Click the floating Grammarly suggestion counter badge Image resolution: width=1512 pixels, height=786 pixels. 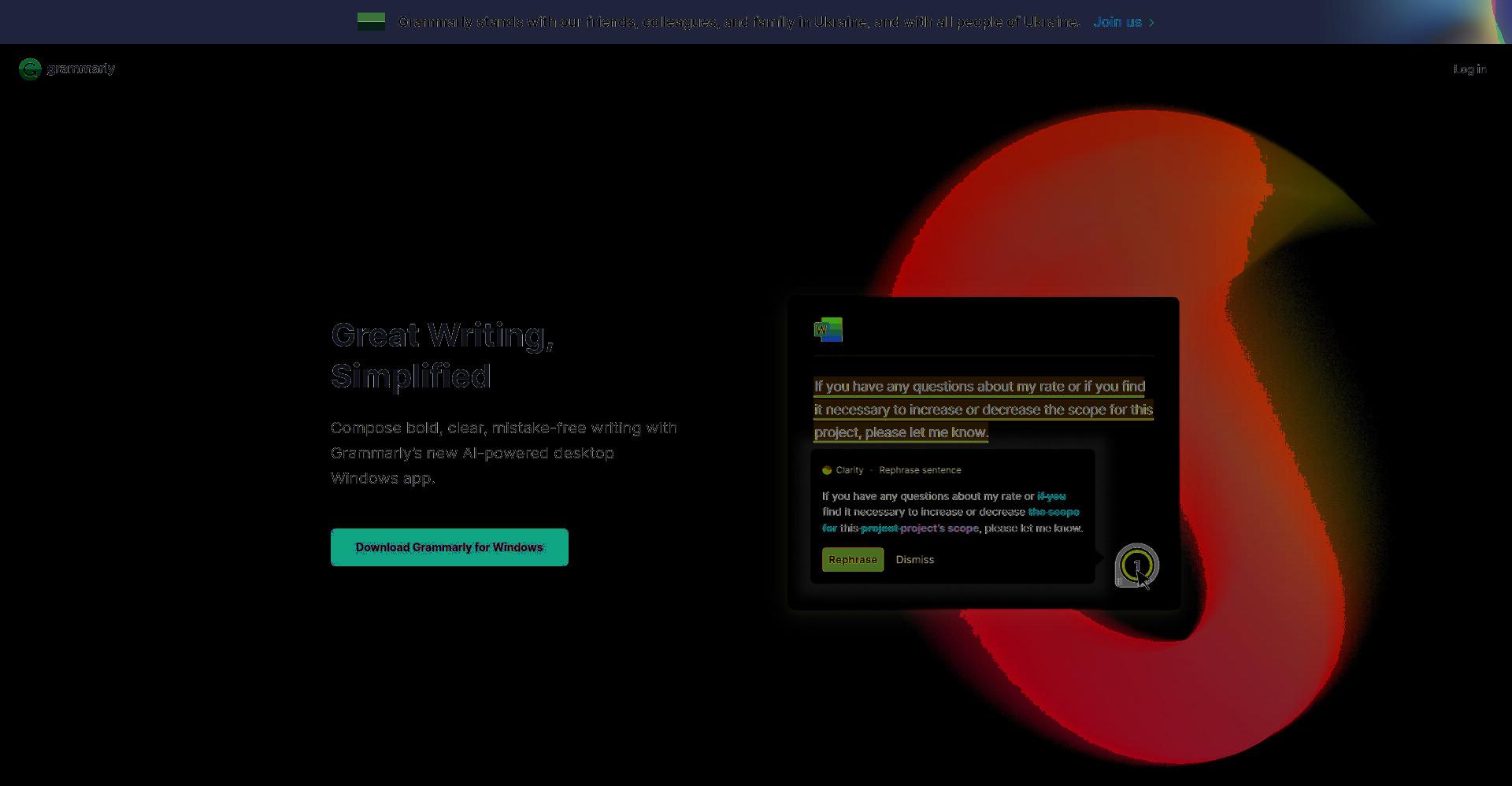1136,565
